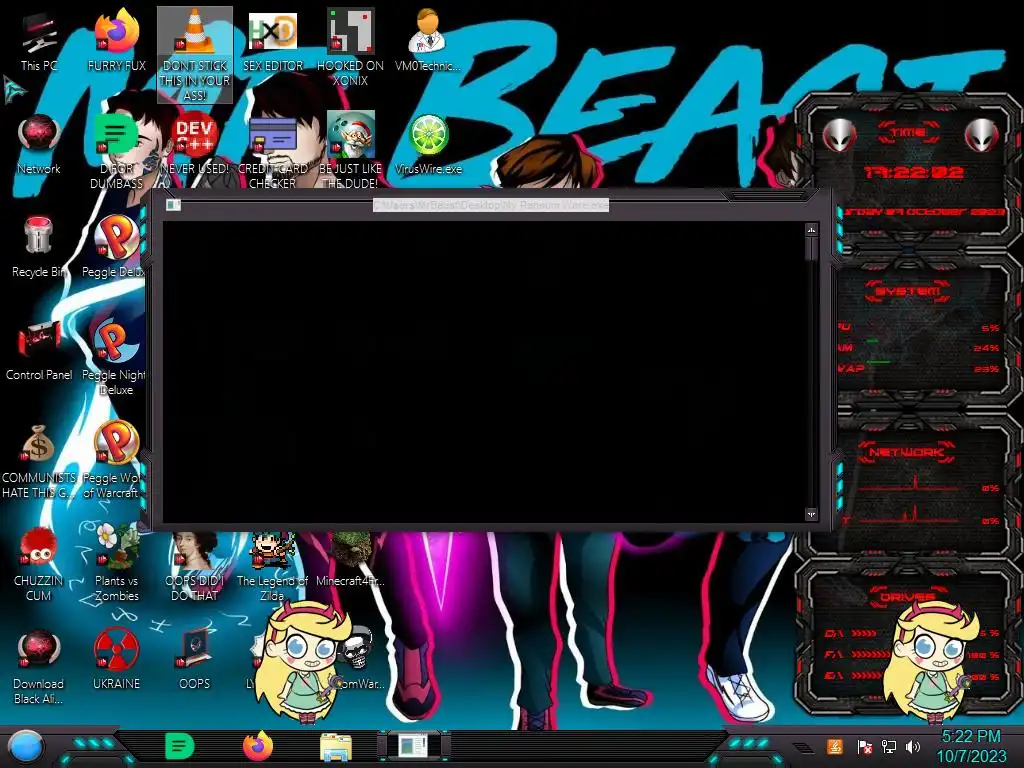Open the Peggle World of Warcraft shortcut
This screenshot has height=768, width=1024.
pos(114,460)
